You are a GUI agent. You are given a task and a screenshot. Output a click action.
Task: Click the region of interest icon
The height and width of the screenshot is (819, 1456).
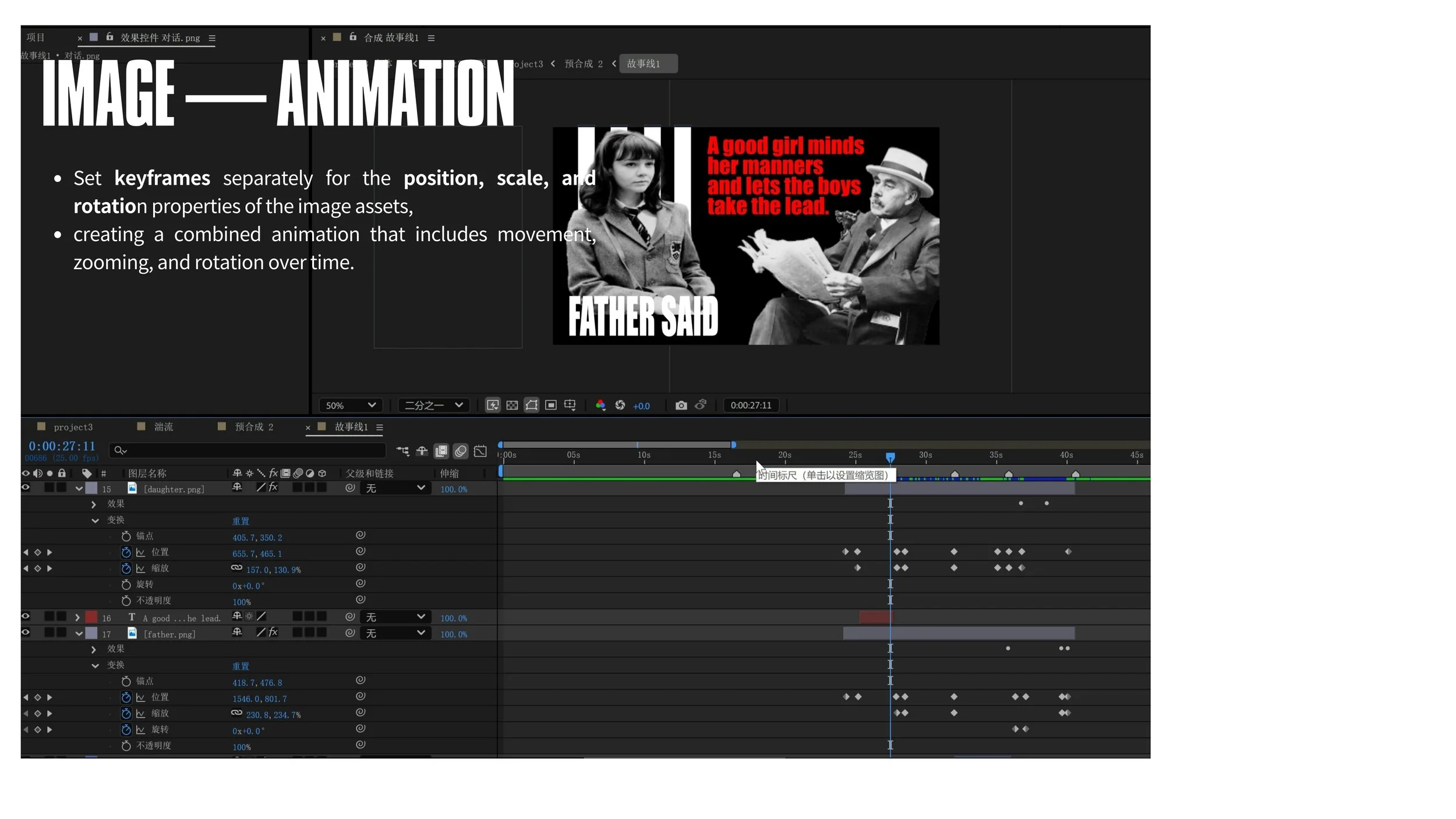click(x=551, y=405)
